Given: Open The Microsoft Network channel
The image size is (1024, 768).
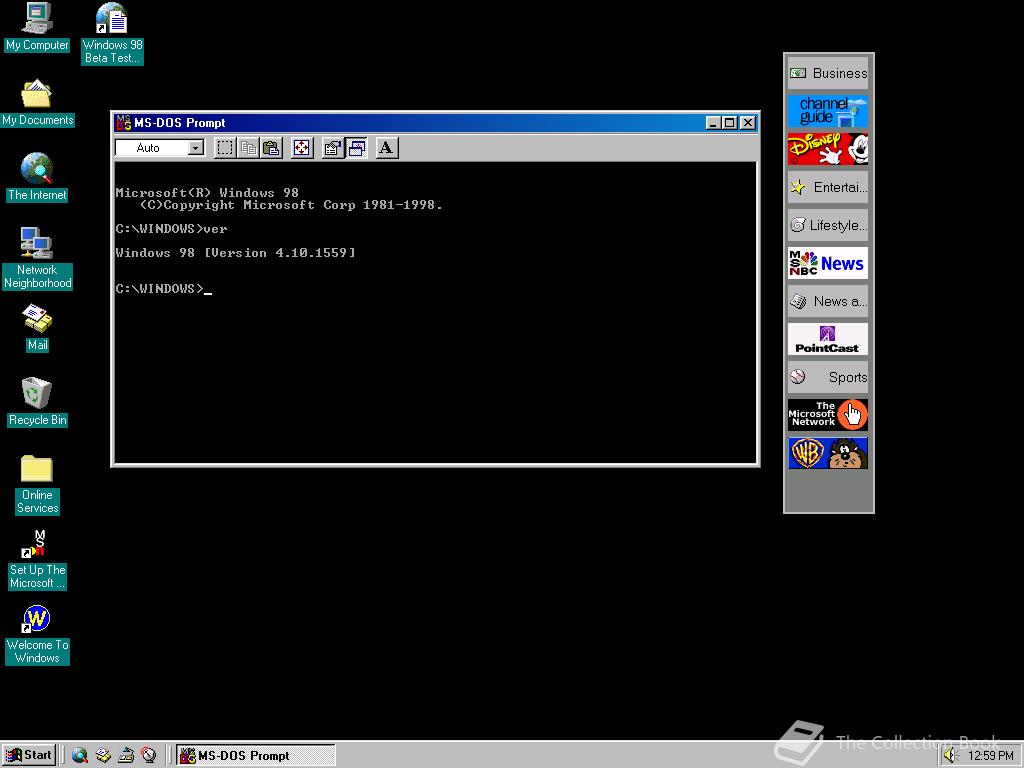Looking at the screenshot, I should coord(828,415).
